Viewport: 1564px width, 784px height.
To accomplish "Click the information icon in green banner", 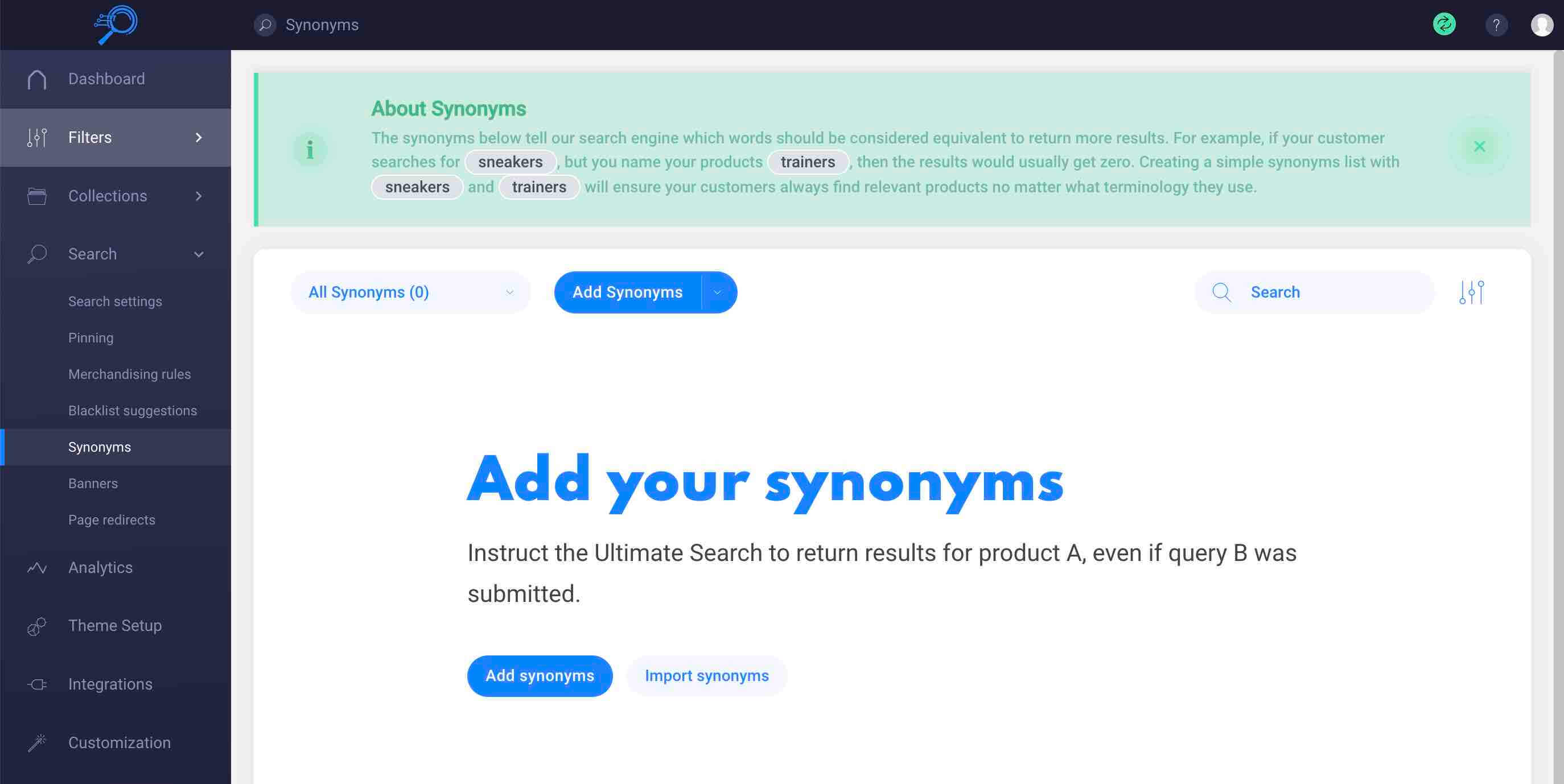I will pos(310,148).
